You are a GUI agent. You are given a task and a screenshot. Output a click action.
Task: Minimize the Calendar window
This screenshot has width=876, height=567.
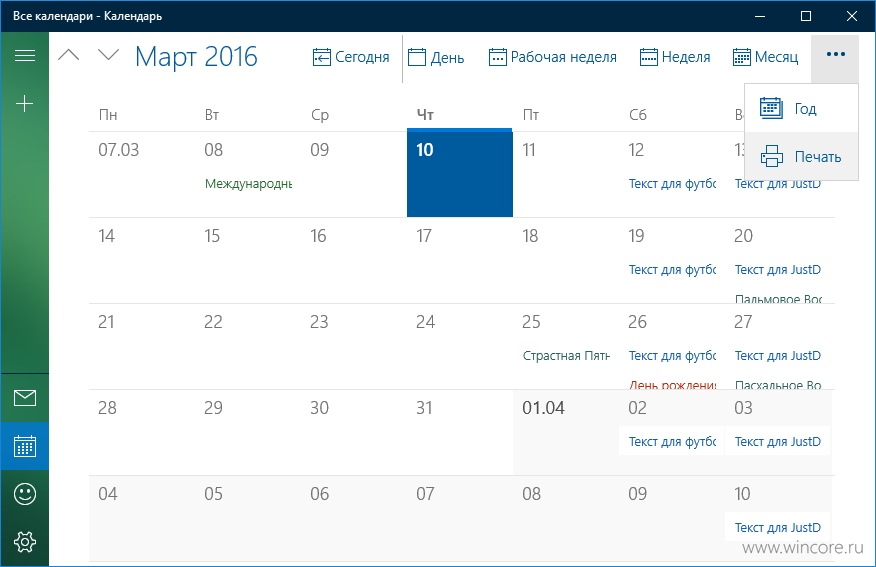coord(760,16)
